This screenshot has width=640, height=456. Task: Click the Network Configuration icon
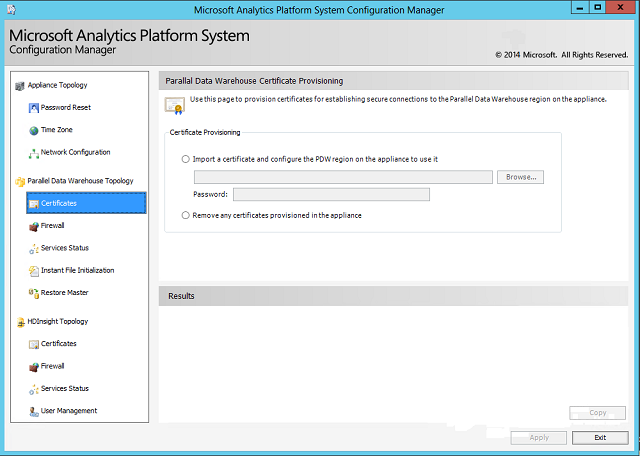34,153
